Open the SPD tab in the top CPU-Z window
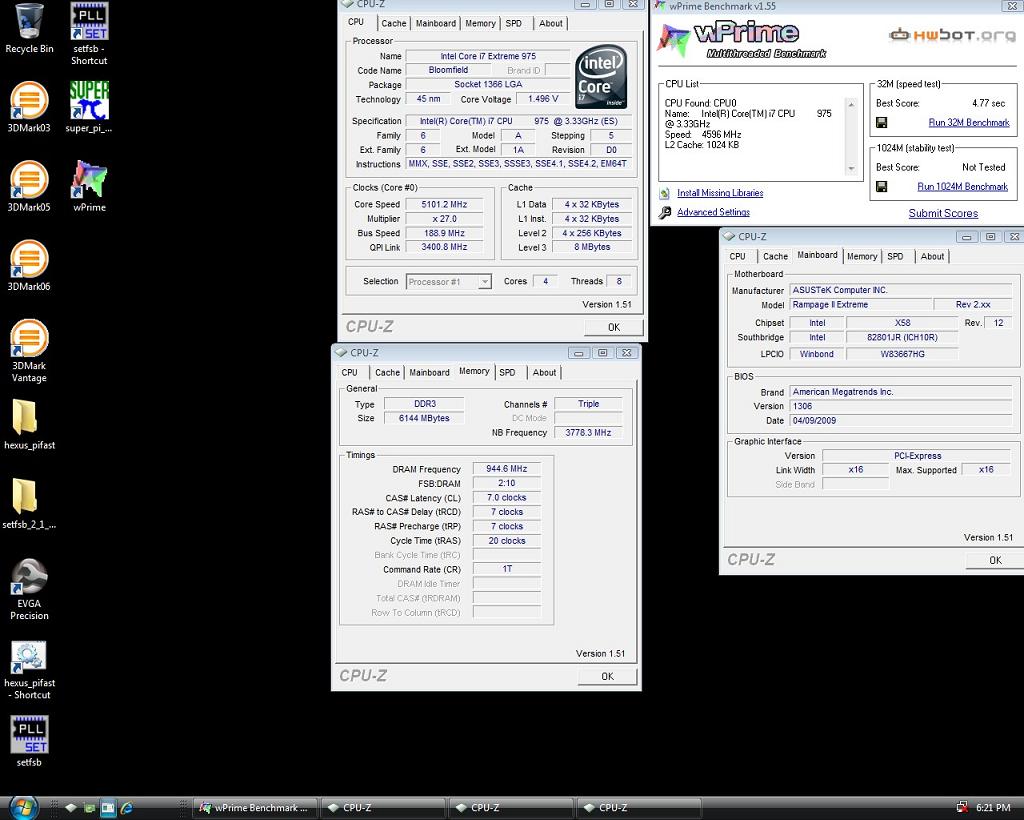This screenshot has height=820, width=1024. pyautogui.click(x=514, y=24)
